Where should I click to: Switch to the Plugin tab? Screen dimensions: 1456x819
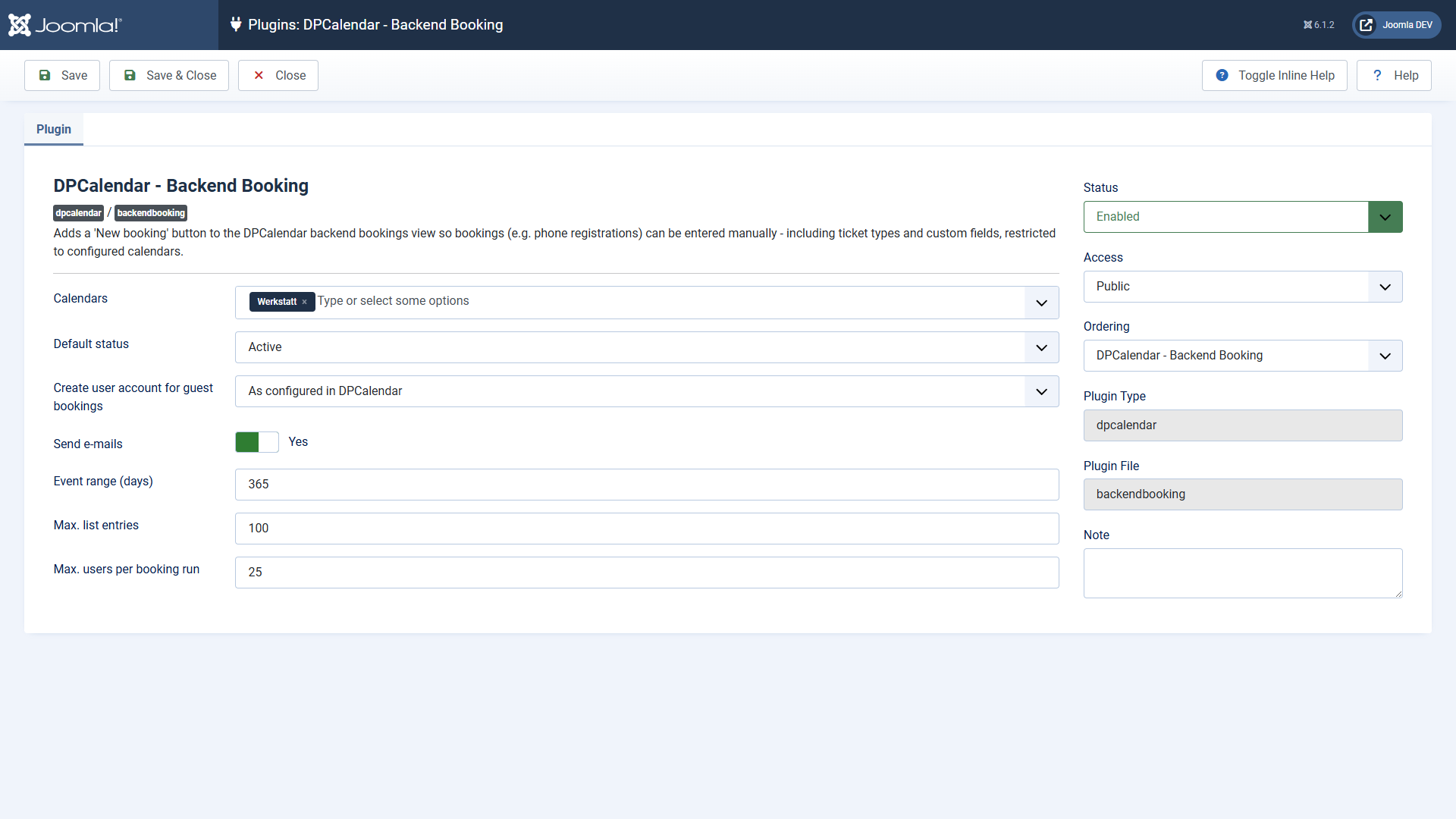click(54, 130)
